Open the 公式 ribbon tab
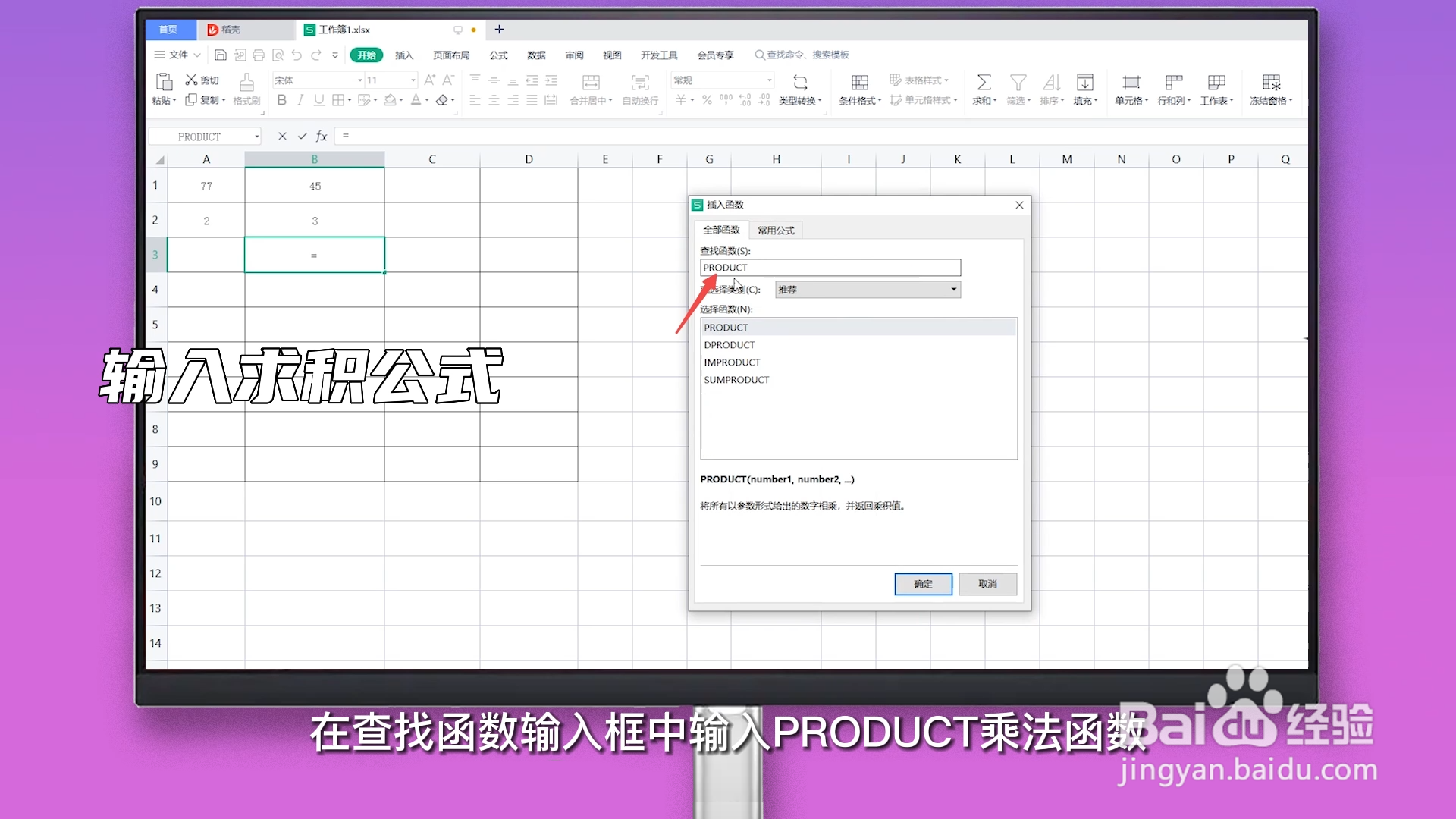The height and width of the screenshot is (819, 1456). coord(497,55)
